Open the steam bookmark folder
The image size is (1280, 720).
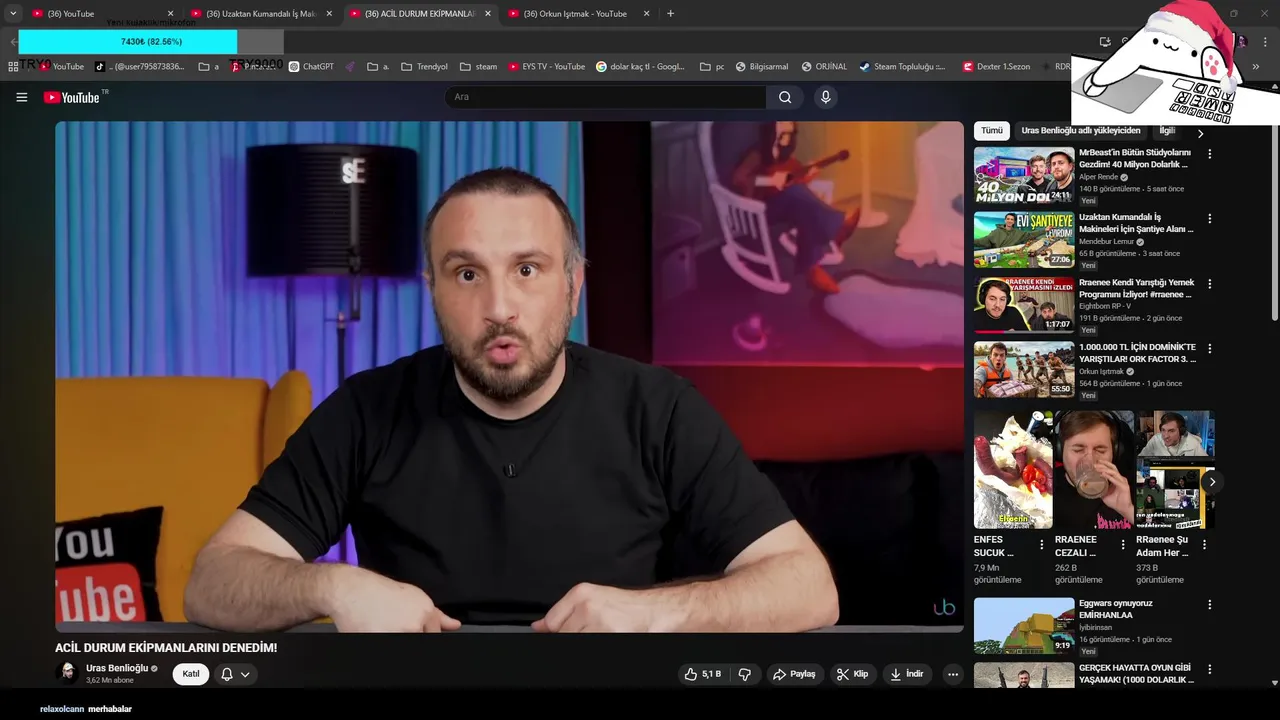(478, 67)
